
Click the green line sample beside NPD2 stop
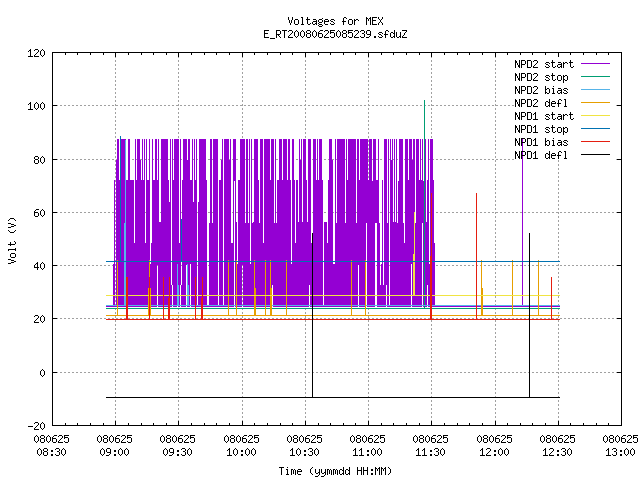pos(596,76)
